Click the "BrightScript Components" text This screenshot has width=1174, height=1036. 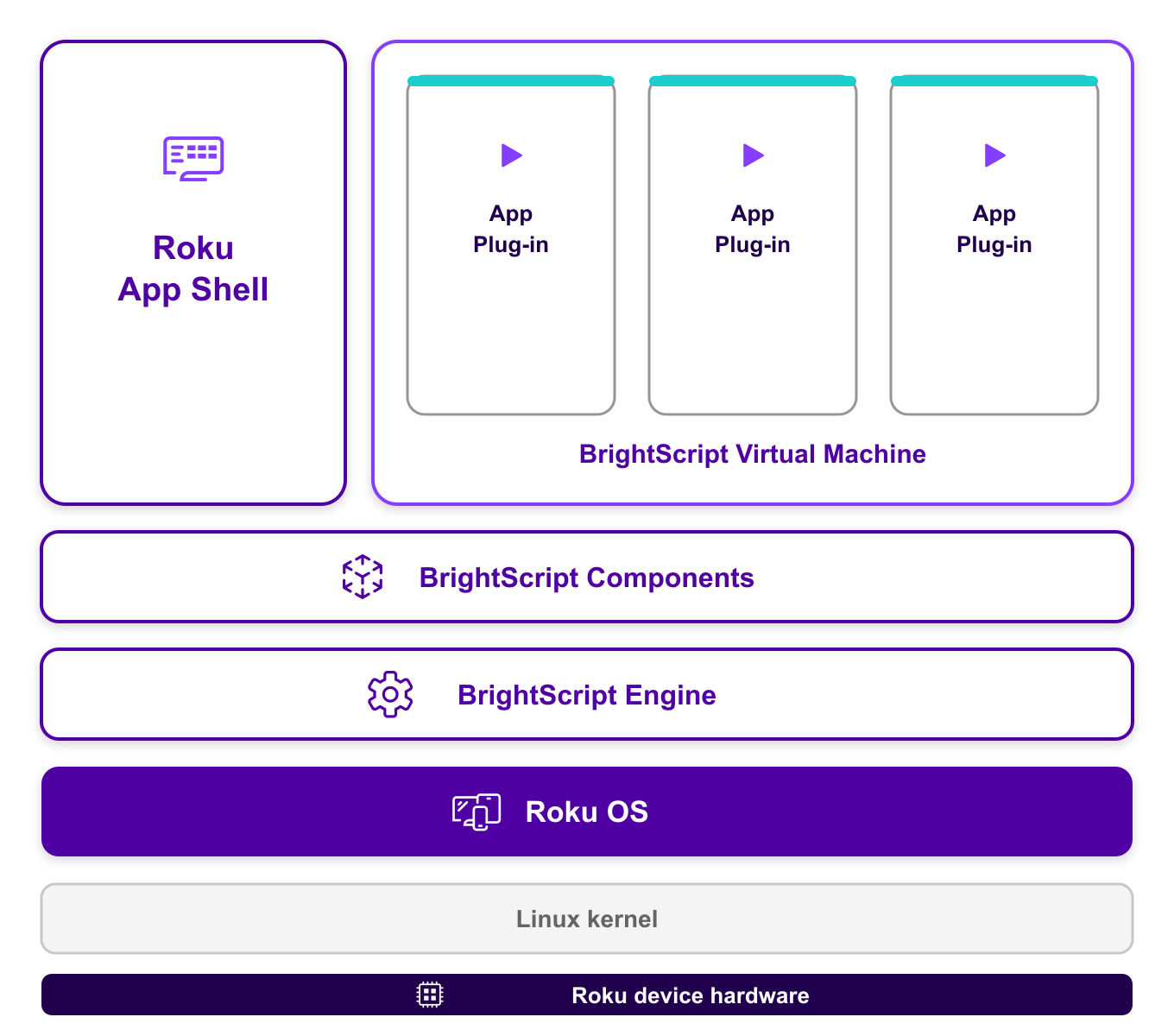pyautogui.click(x=587, y=578)
